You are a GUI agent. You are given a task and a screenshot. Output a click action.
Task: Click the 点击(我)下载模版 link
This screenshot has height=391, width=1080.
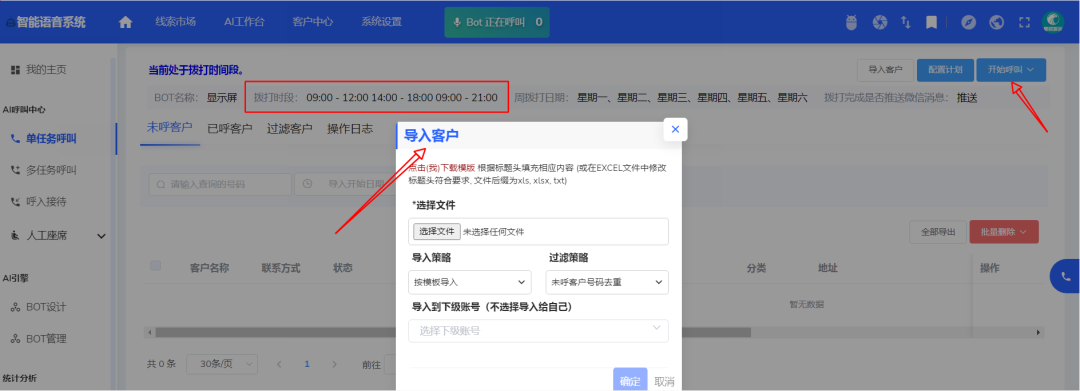tap(441, 168)
